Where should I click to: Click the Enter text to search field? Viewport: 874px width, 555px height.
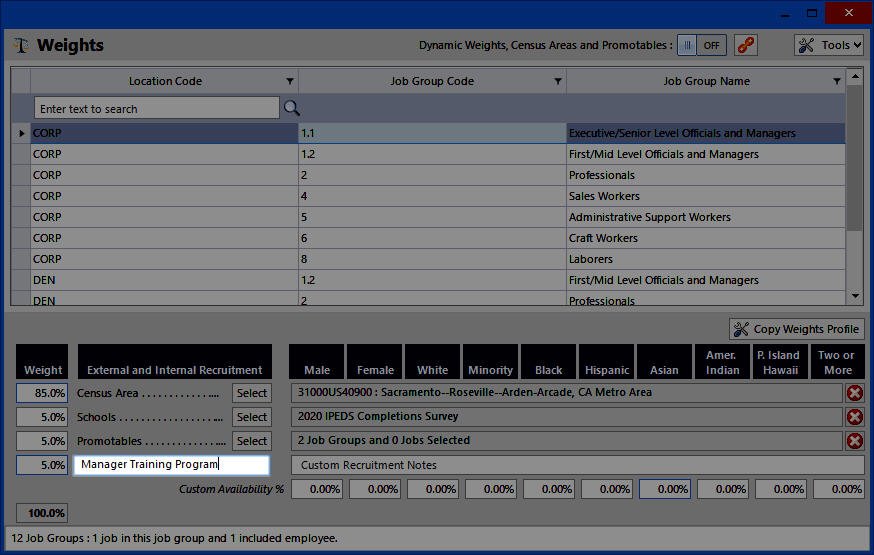[156, 109]
